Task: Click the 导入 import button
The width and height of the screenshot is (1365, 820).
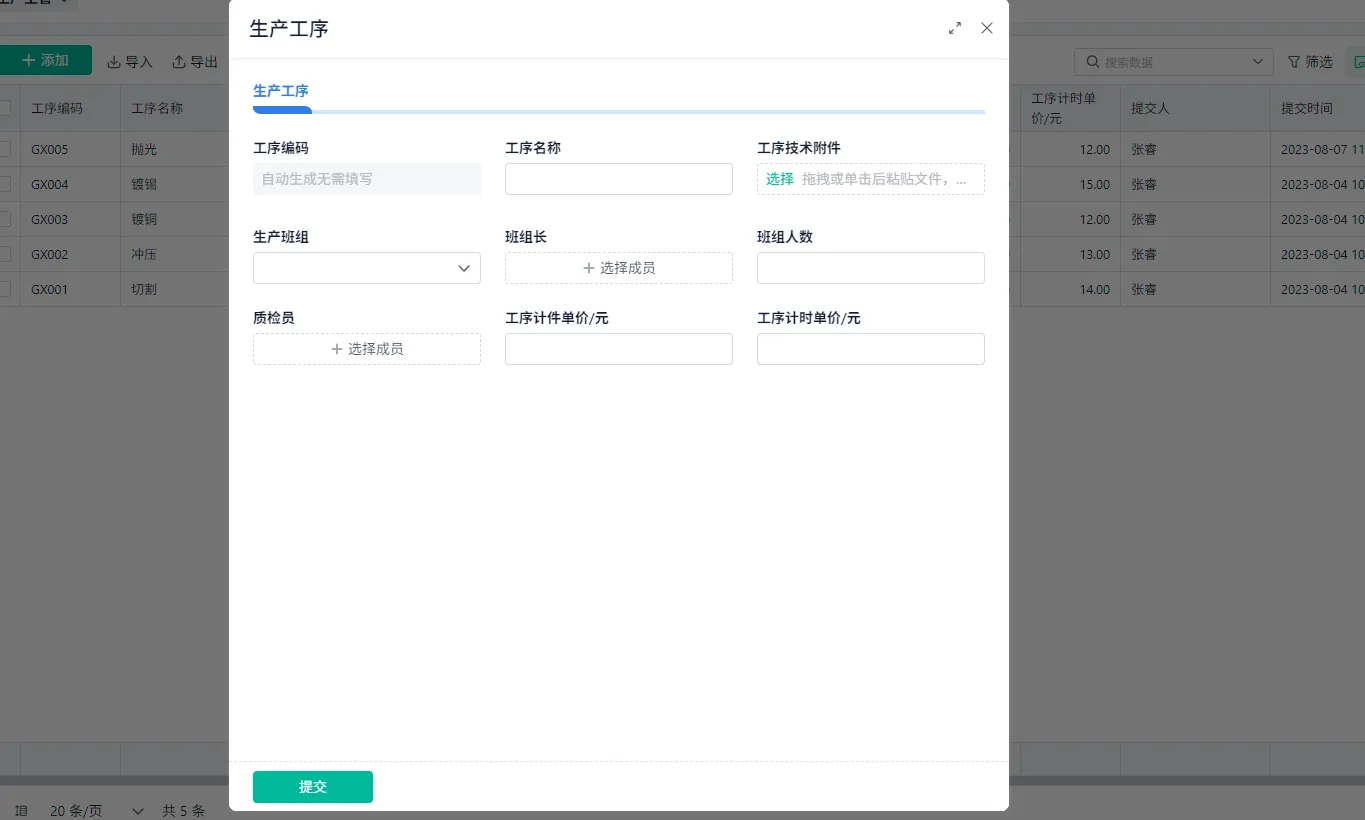Action: coord(130,62)
